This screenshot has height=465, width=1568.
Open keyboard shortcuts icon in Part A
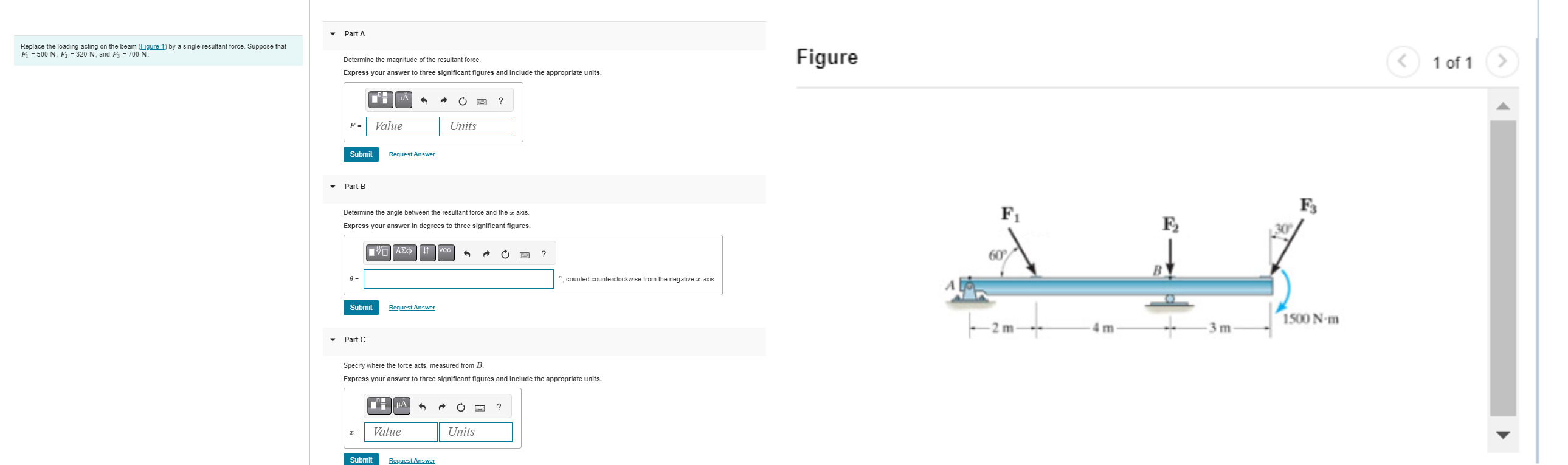[x=481, y=101]
